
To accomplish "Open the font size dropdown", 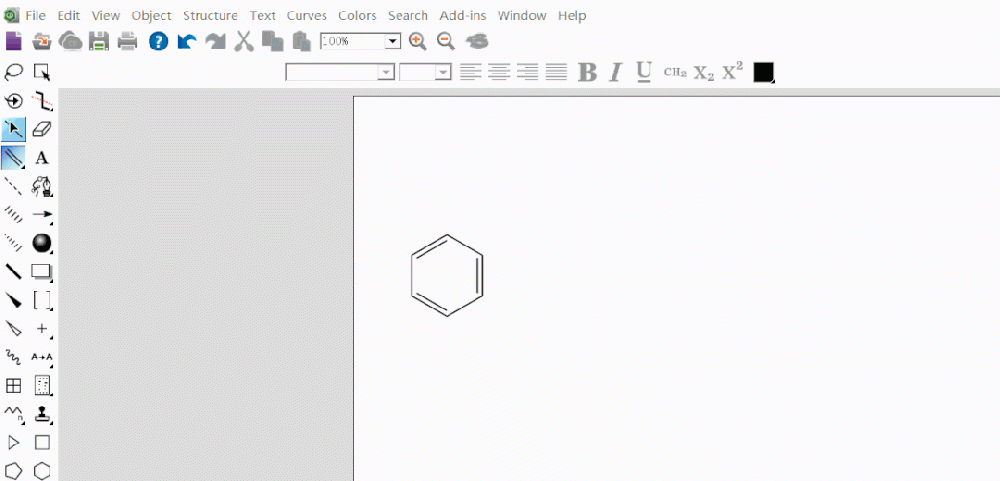I will tap(444, 72).
